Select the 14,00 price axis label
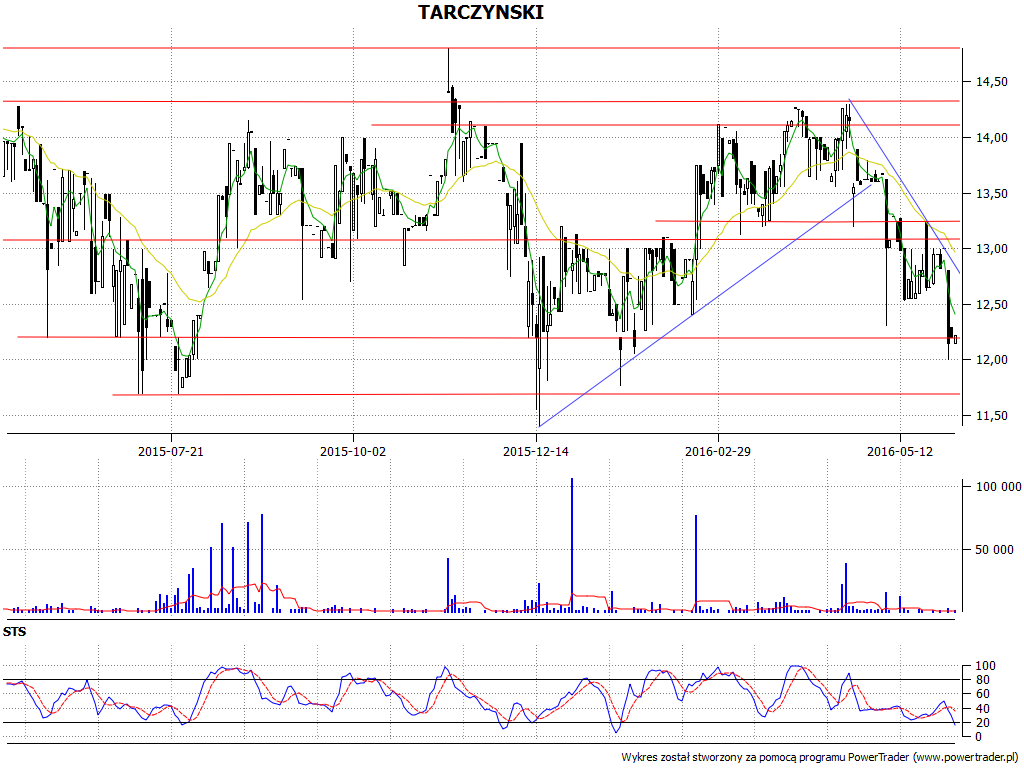This screenshot has height=768, width=1024. (991, 137)
